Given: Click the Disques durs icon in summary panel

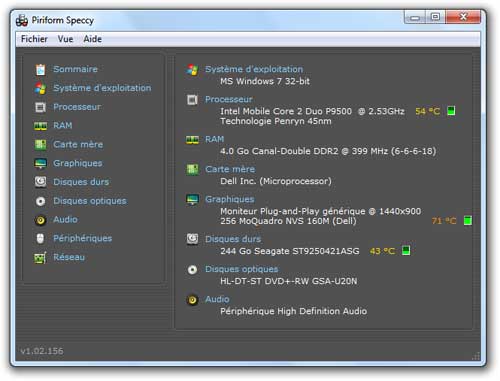Looking at the screenshot, I should (192, 239).
